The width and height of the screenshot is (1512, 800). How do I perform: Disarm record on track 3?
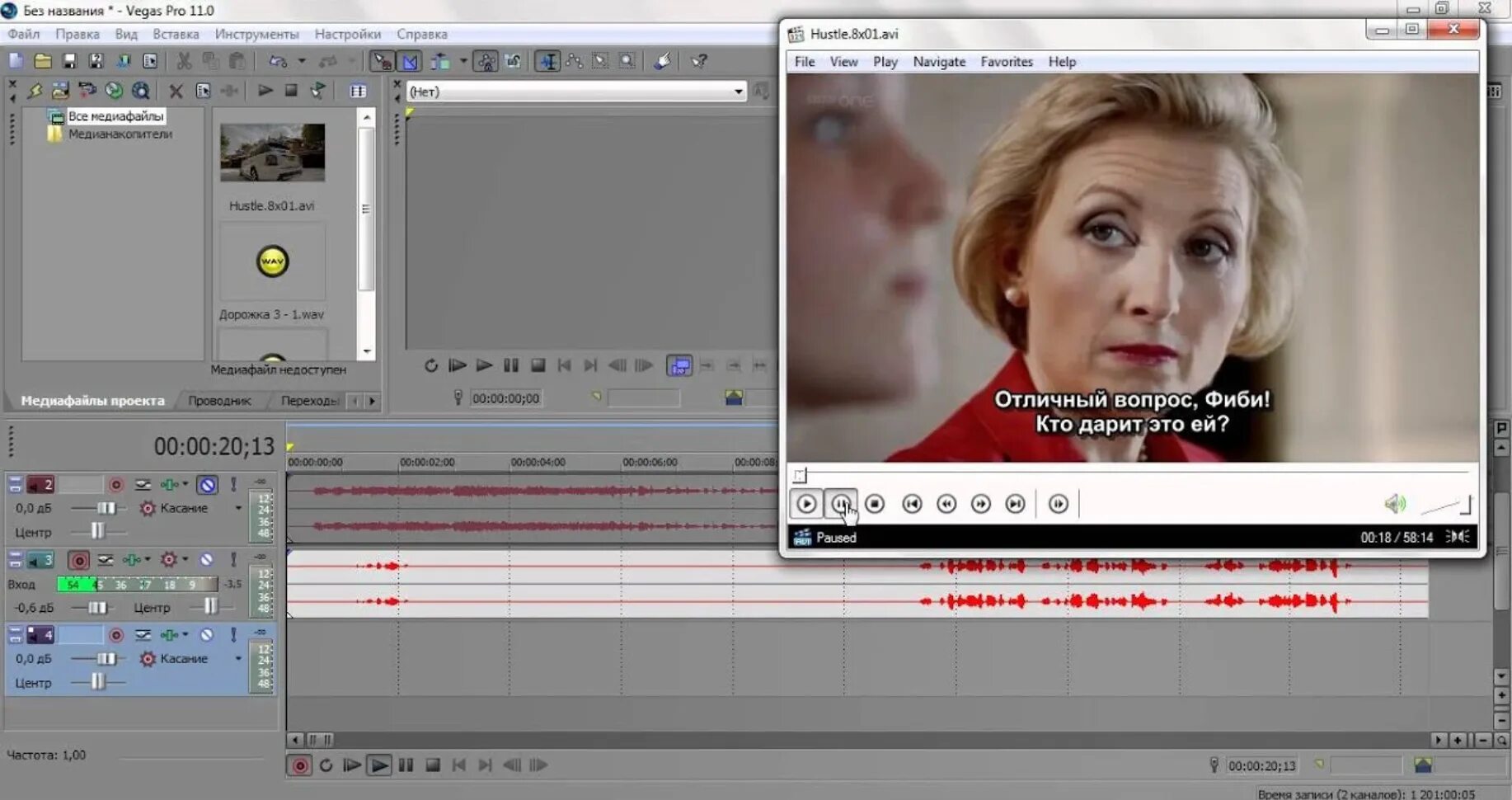[x=79, y=561]
